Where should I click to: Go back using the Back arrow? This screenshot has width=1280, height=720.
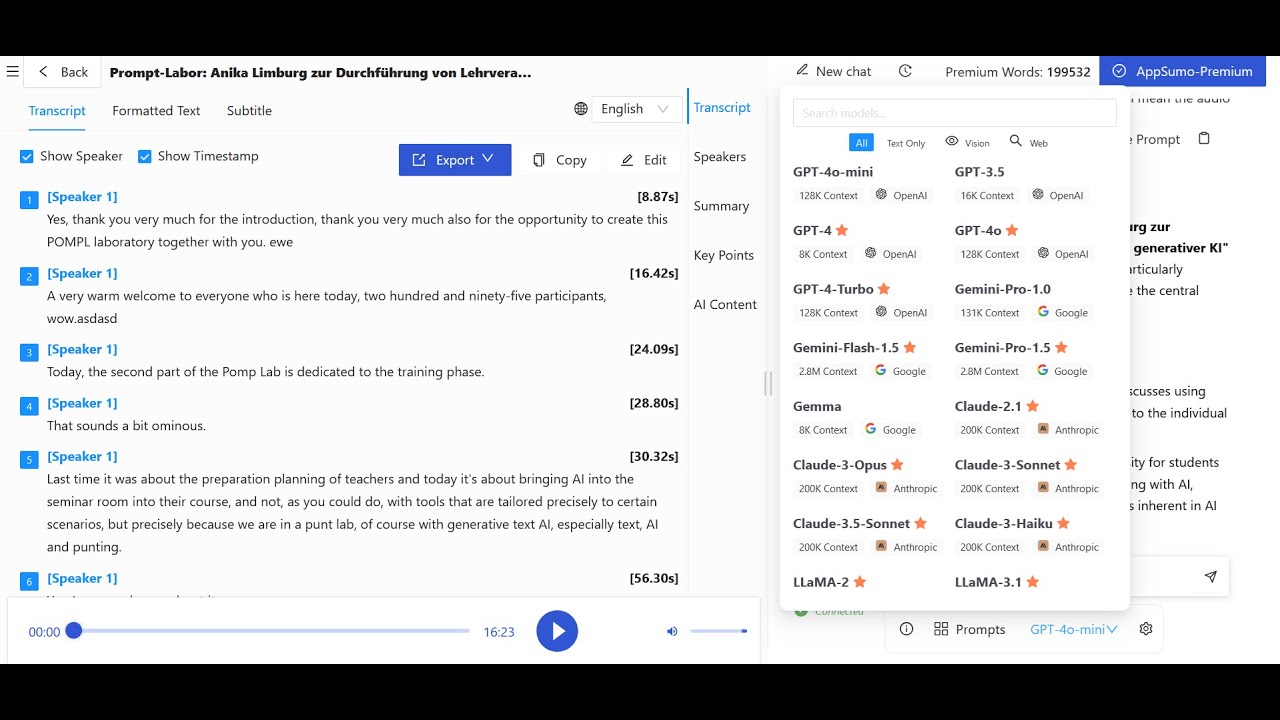[x=63, y=72]
